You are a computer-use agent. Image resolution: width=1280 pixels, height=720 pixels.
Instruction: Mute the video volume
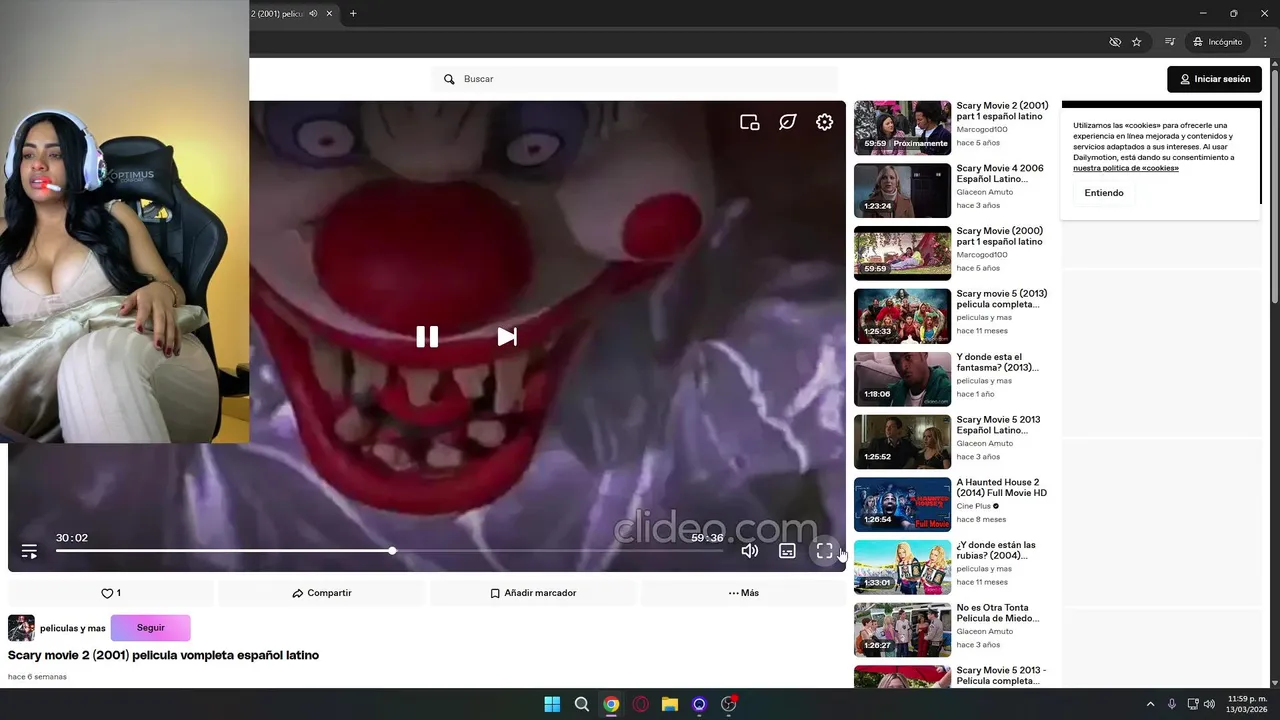(750, 551)
